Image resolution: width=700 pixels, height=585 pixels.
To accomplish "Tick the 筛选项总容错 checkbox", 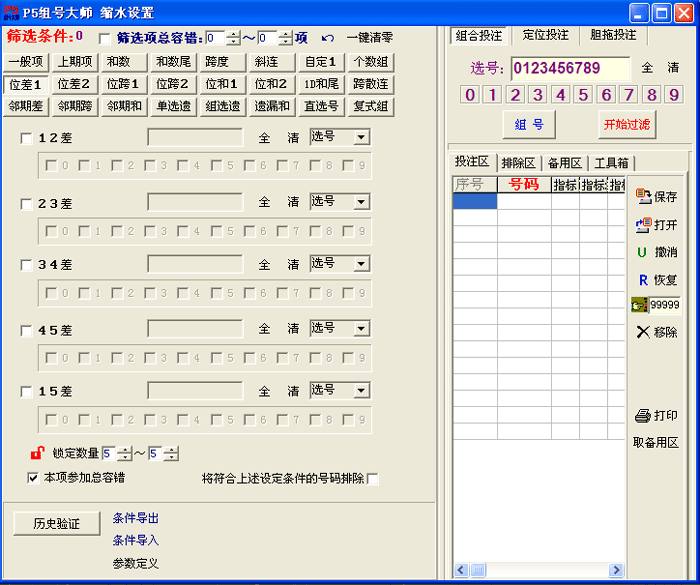I will tap(105, 38).
